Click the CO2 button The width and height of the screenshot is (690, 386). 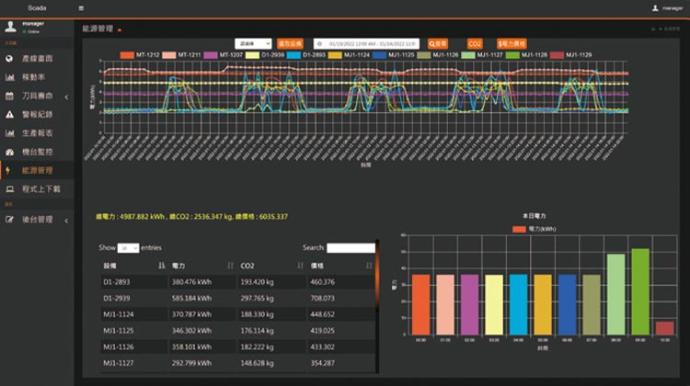[x=475, y=44]
